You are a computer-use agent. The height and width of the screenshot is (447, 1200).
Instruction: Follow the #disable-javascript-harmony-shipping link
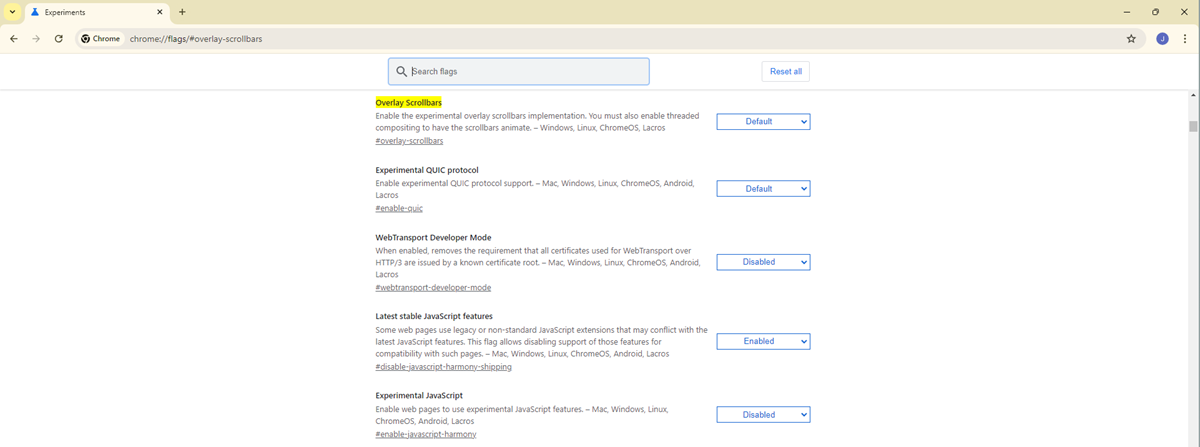[443, 367]
